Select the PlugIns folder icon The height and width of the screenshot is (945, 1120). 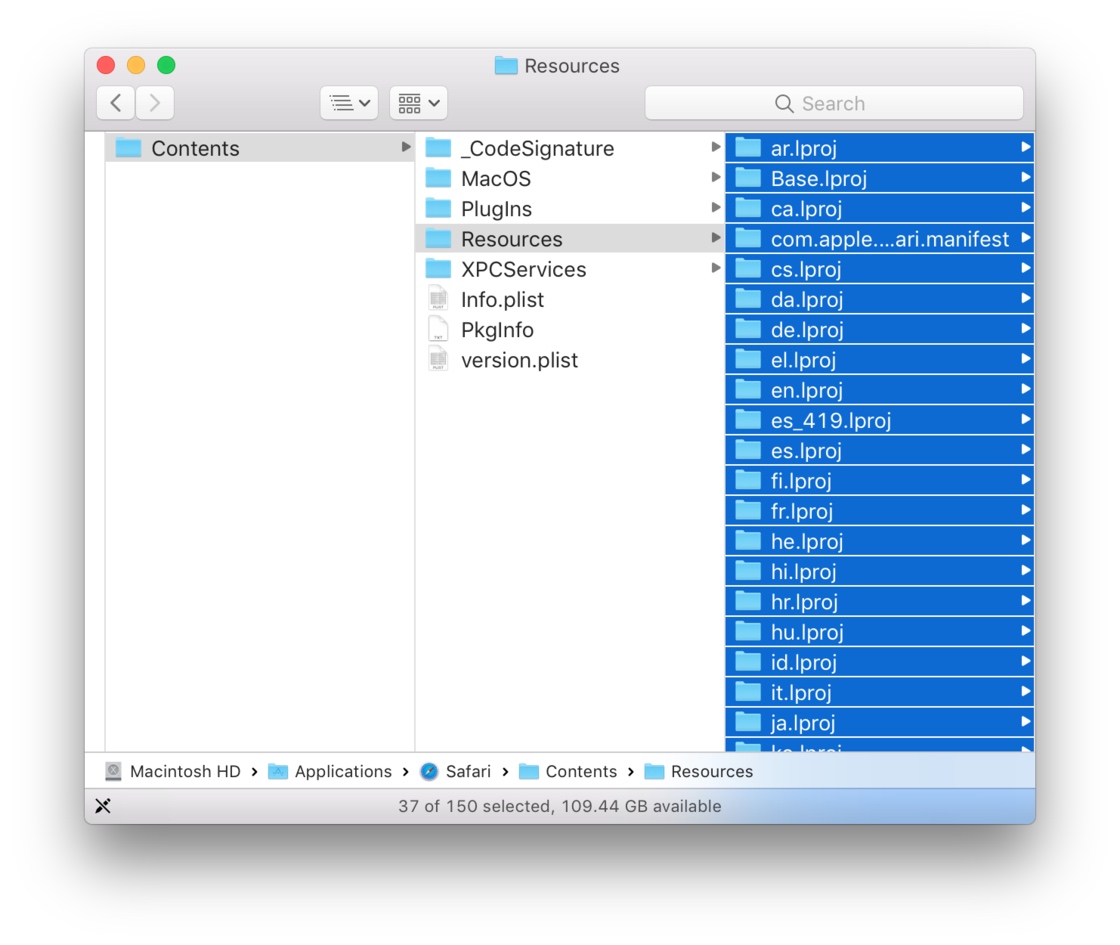point(438,209)
